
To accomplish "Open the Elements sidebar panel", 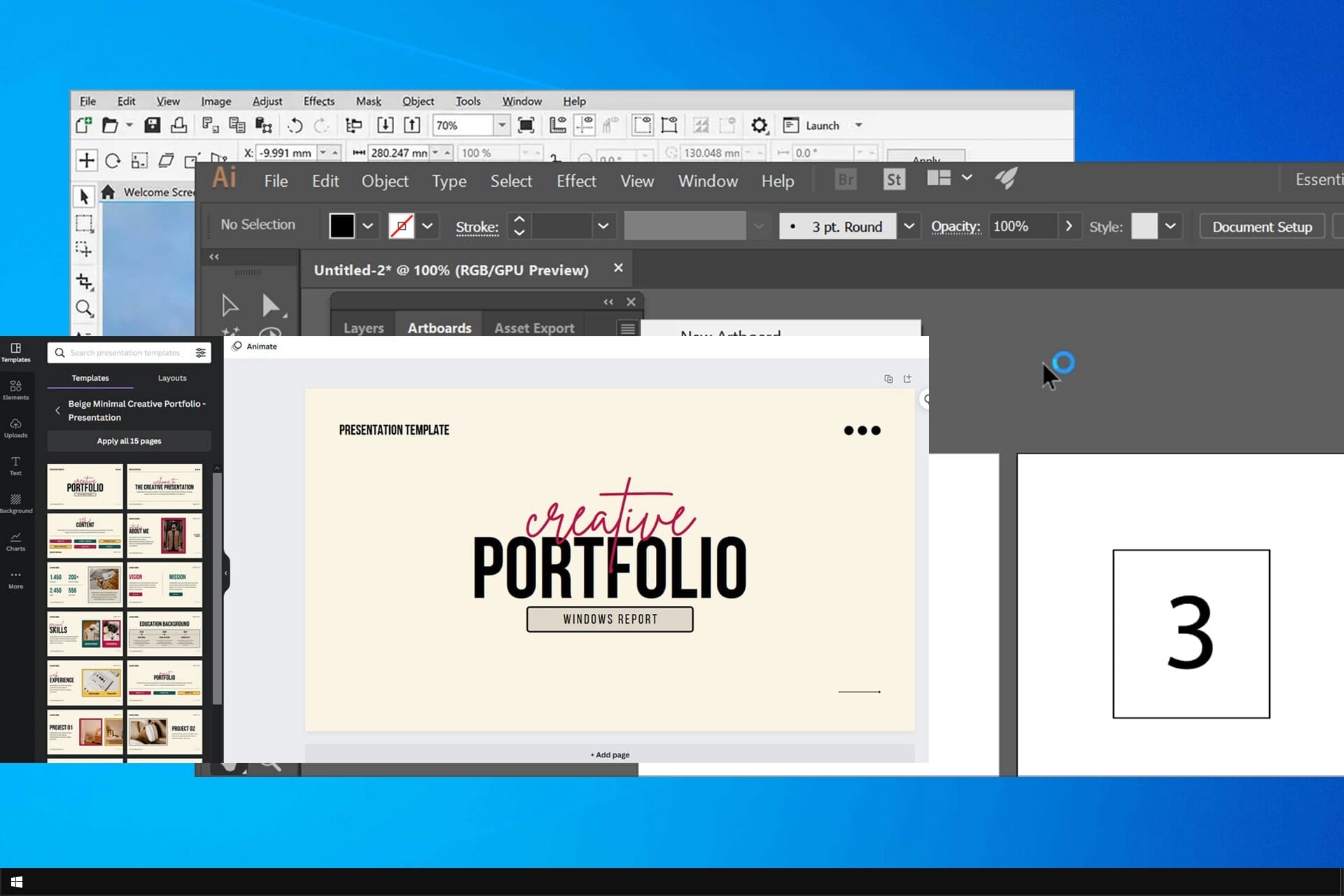I will tap(15, 390).
